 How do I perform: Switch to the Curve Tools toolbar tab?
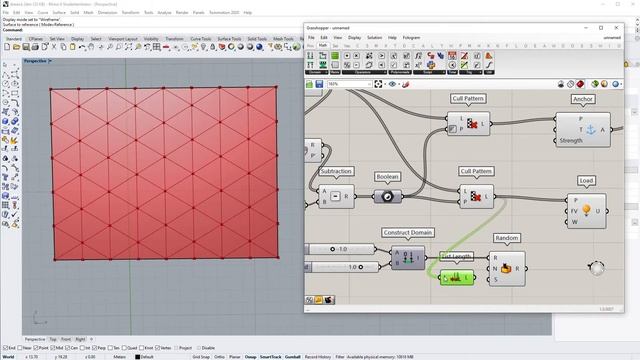(x=200, y=39)
